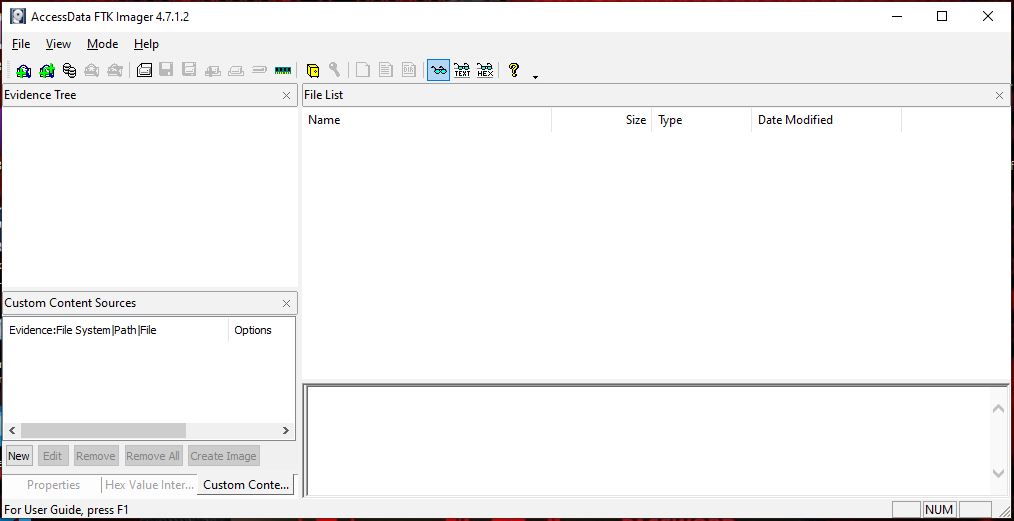The image size is (1014, 521).
Task: Click the Create Disk Image icon
Action: (144, 70)
